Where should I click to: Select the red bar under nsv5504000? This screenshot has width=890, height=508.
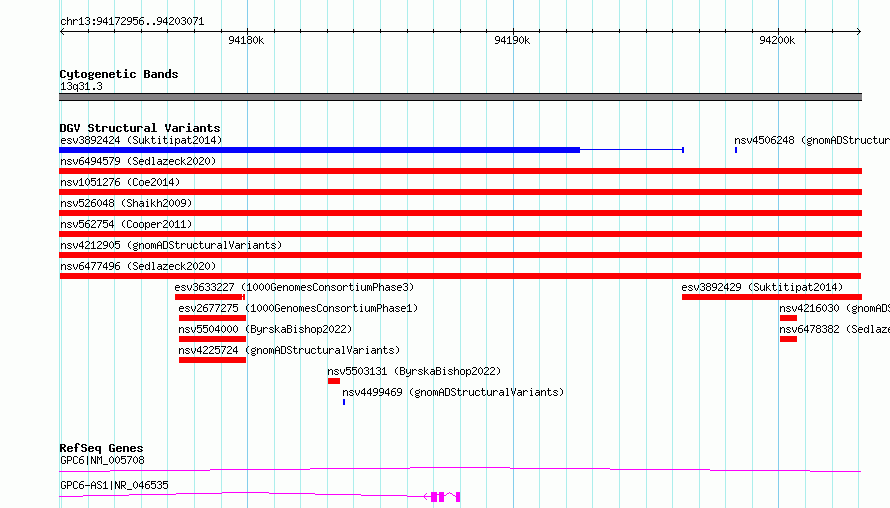[x=212, y=339]
